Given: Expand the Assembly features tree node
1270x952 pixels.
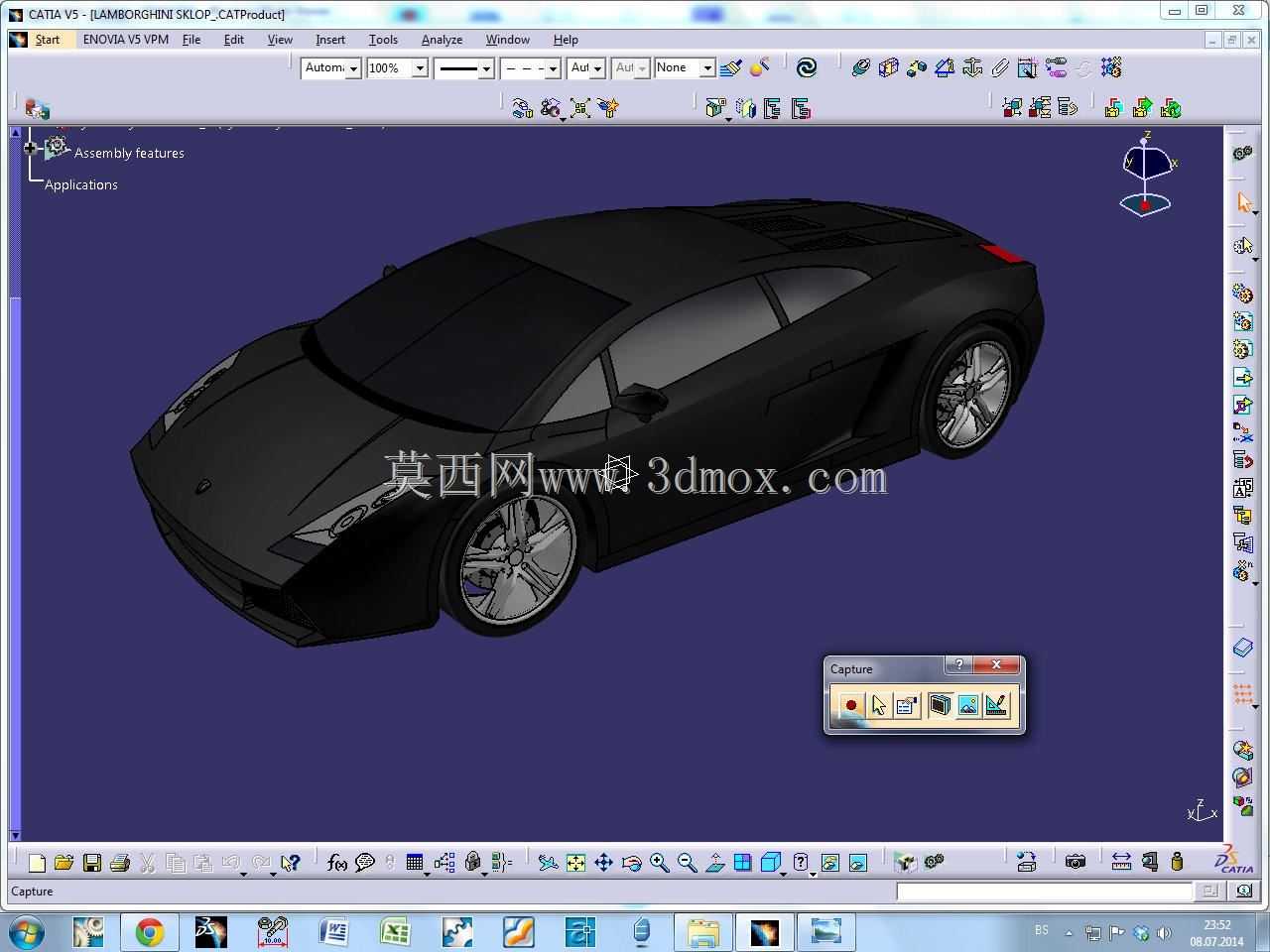Looking at the screenshot, I should [31, 149].
